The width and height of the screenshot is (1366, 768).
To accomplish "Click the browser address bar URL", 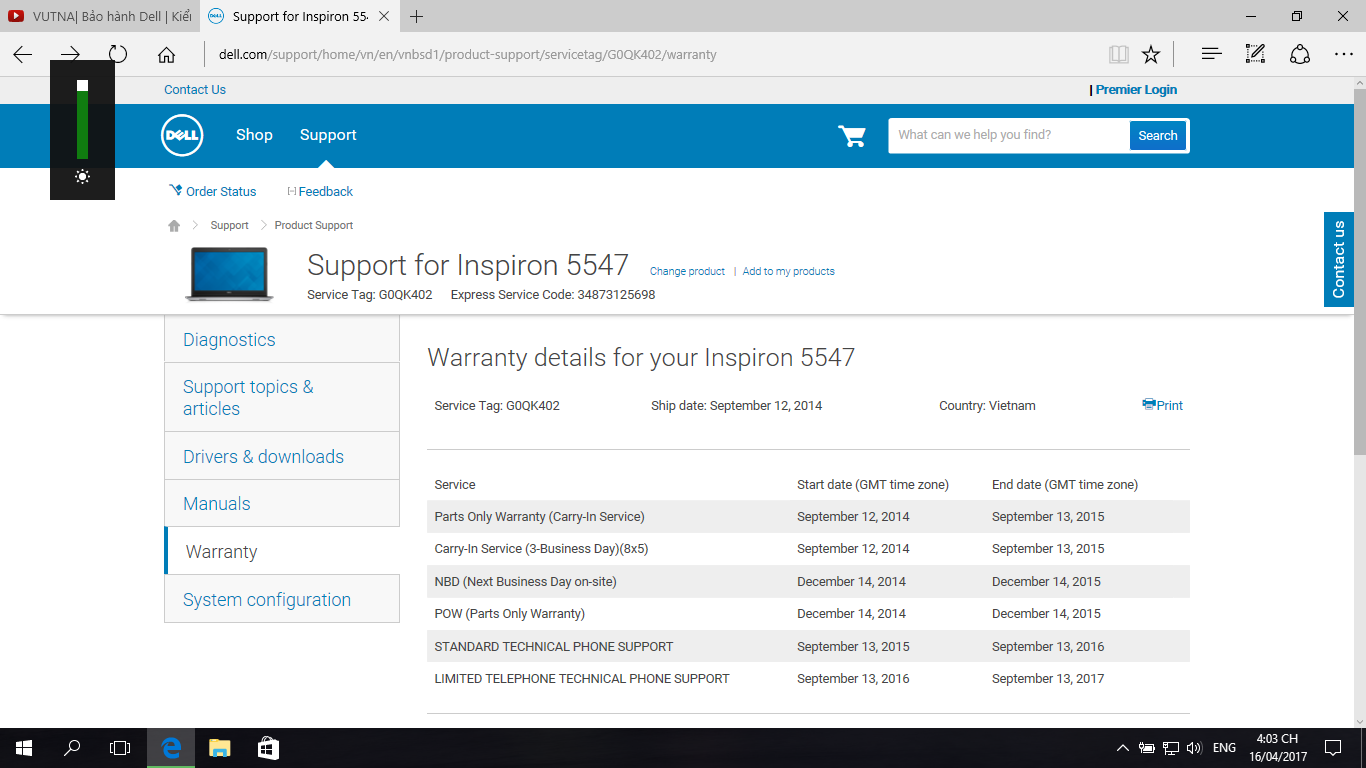I will pos(468,54).
